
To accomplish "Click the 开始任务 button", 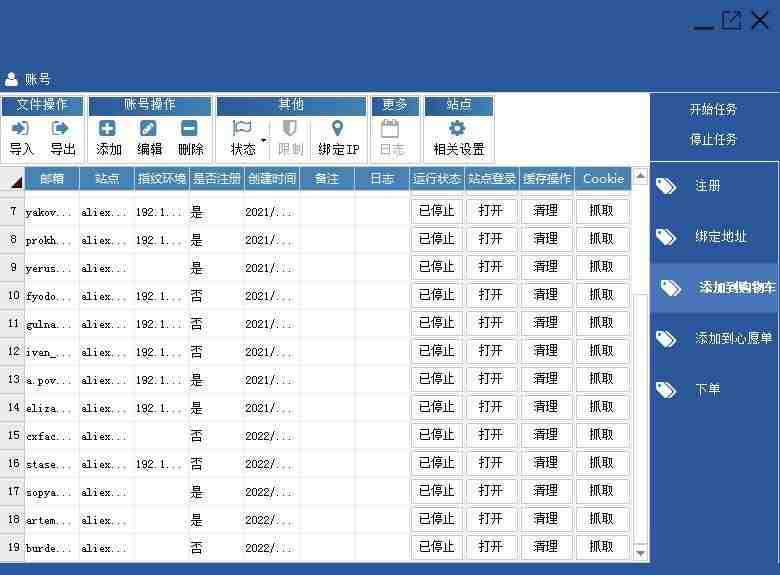I will (713, 109).
